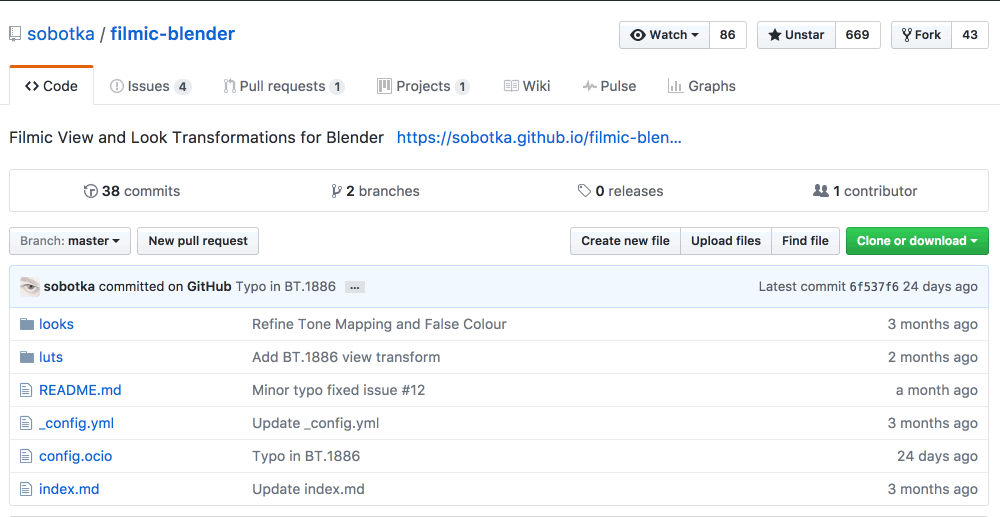1000x517 pixels.
Task: Click the contributors people icon
Action: tap(821, 191)
